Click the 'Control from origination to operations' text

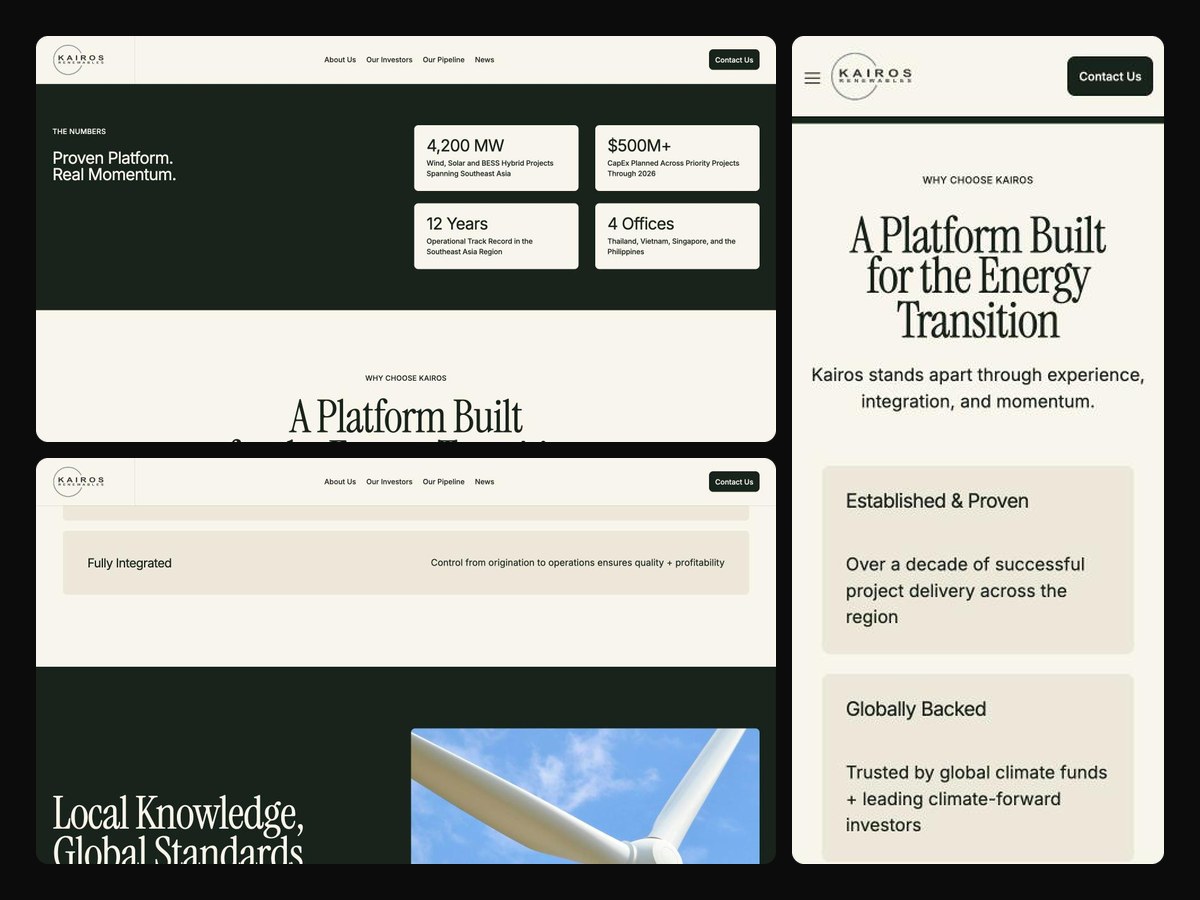[577, 563]
